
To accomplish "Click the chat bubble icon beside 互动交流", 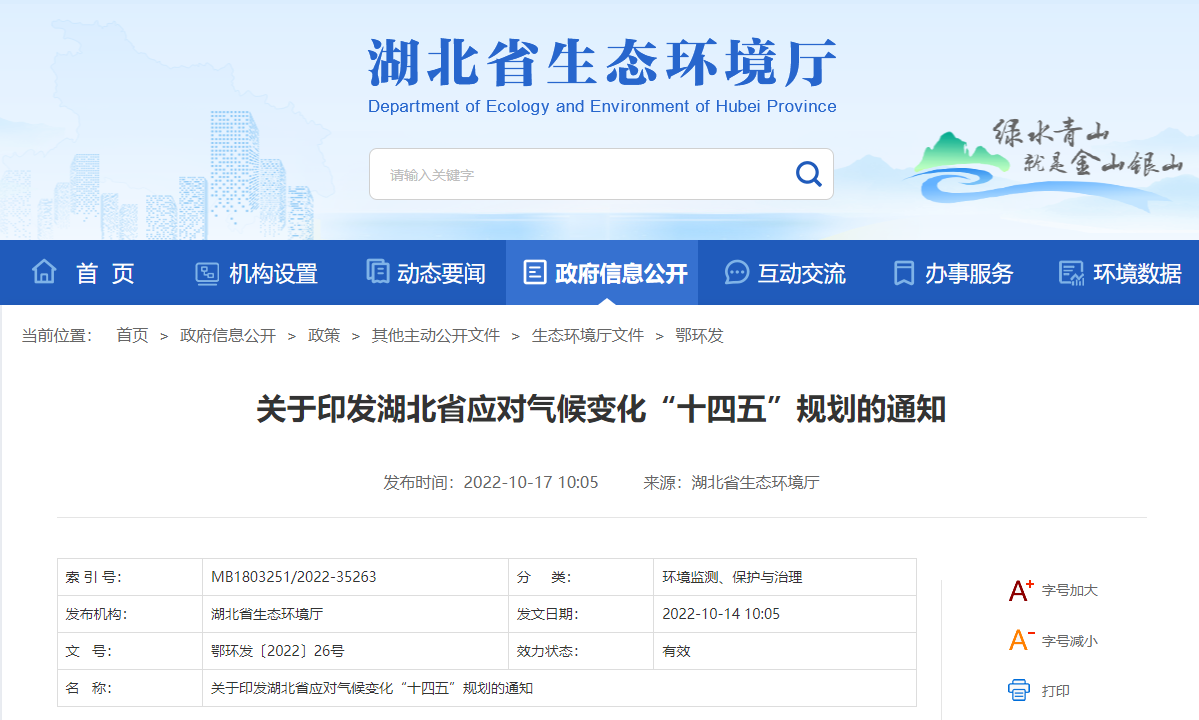I will tap(737, 271).
